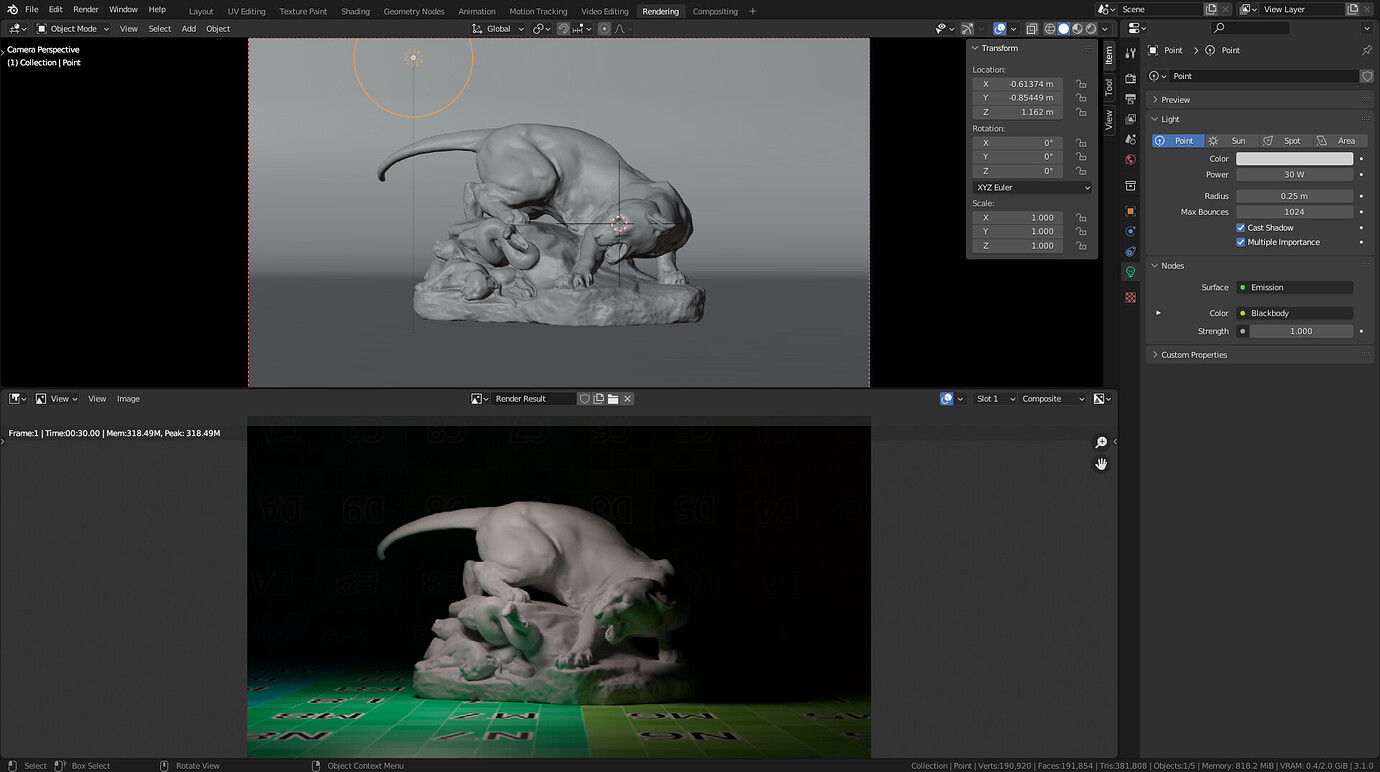Open image folder icon next to Render Result

point(613,399)
